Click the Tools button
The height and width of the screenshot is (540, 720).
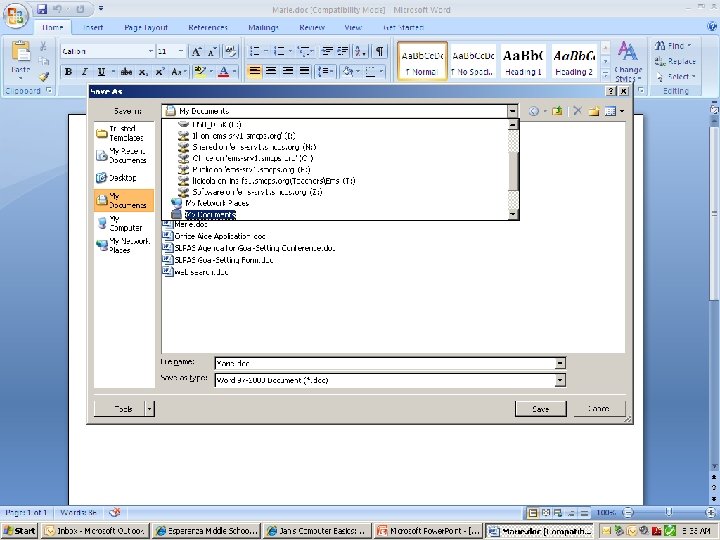tap(120, 409)
